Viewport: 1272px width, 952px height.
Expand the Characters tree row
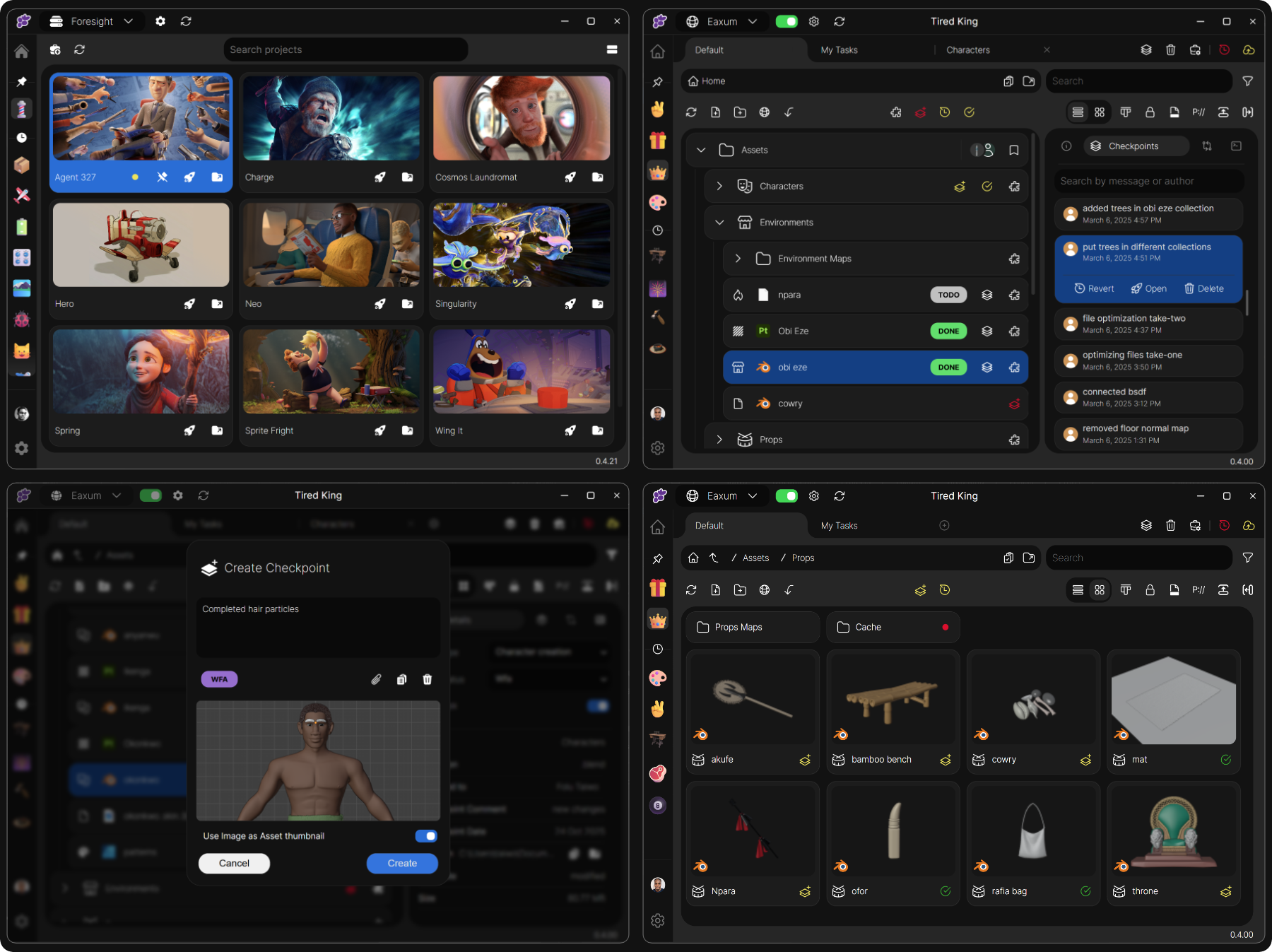719,186
